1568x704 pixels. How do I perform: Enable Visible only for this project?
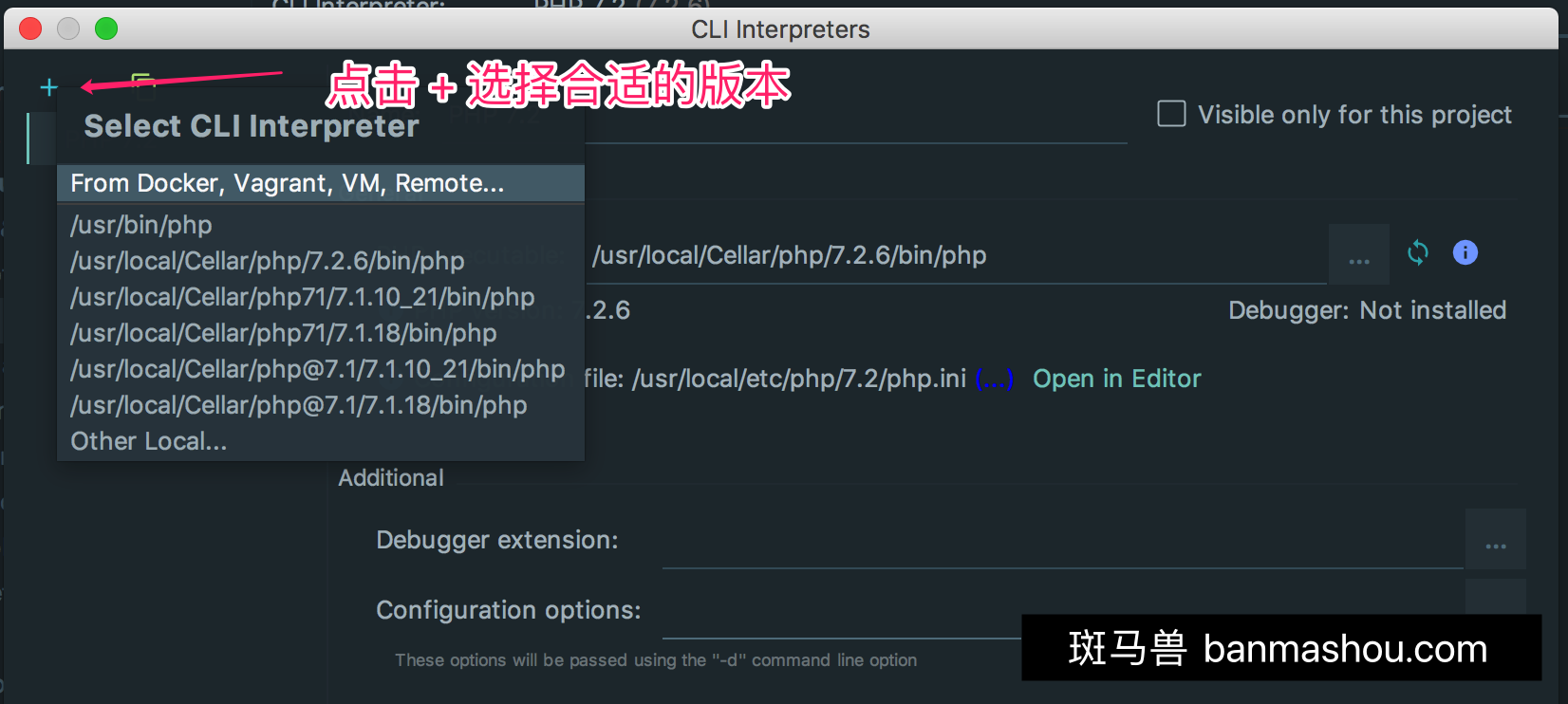[x=1172, y=114]
